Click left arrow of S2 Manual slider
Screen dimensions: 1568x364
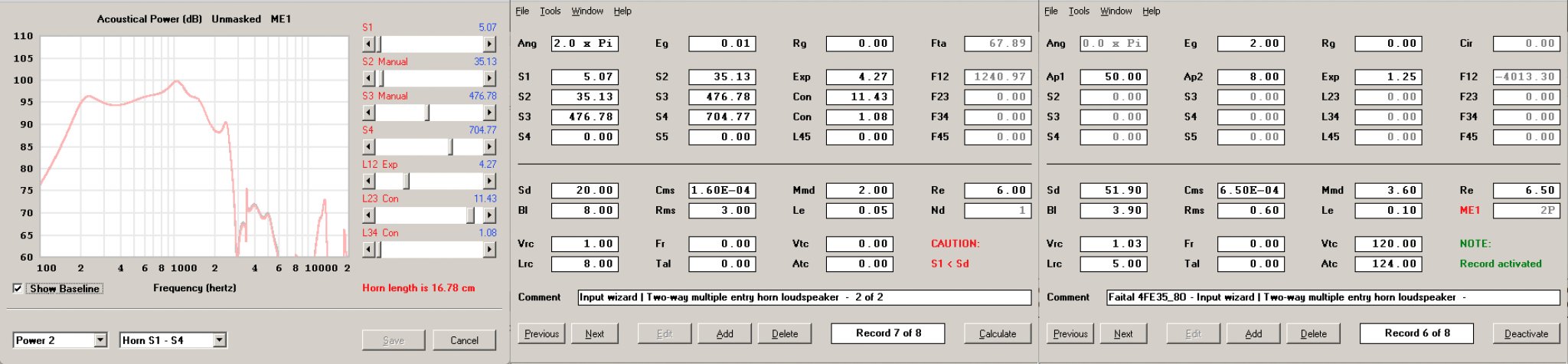click(x=368, y=78)
